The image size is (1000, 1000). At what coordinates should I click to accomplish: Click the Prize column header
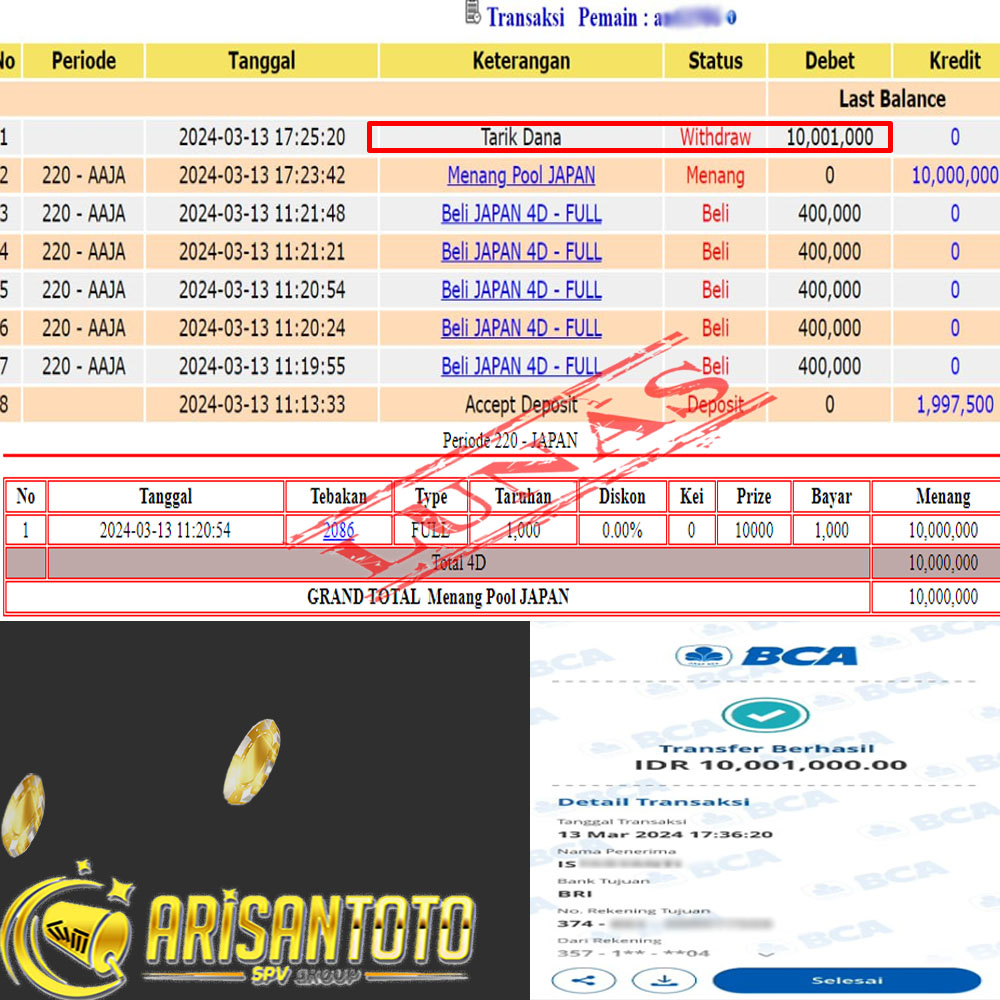click(x=754, y=496)
